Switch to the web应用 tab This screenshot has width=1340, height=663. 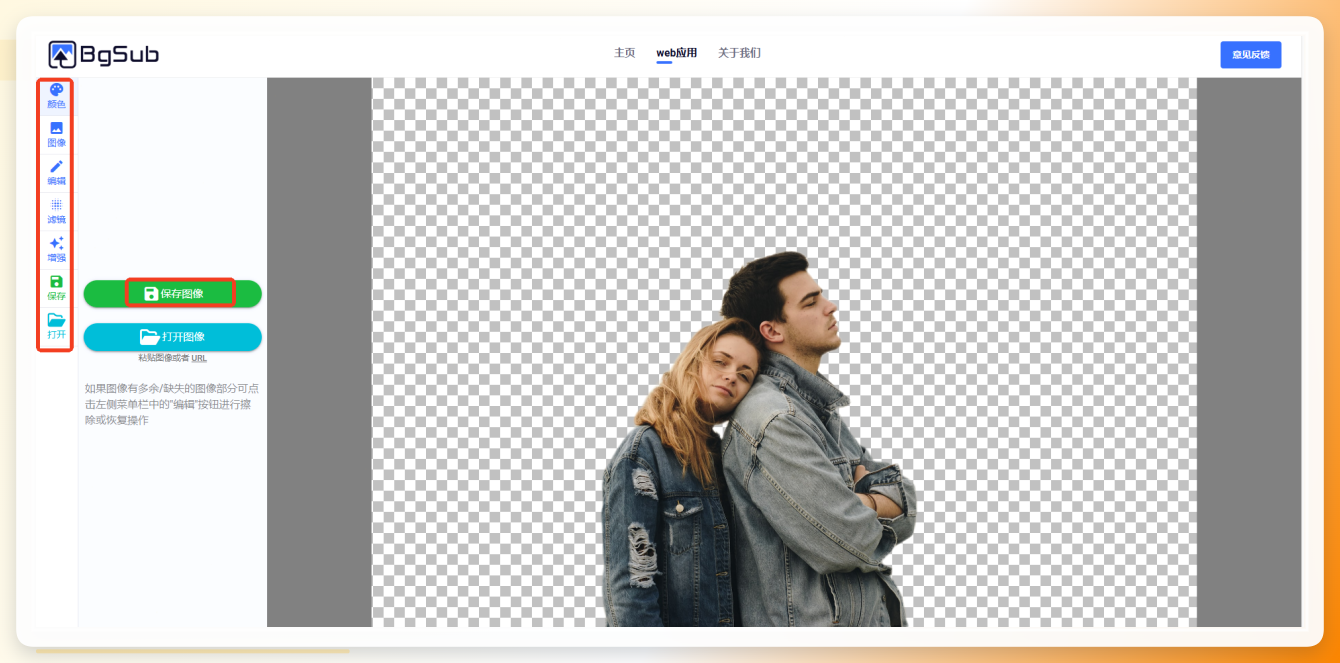point(677,53)
